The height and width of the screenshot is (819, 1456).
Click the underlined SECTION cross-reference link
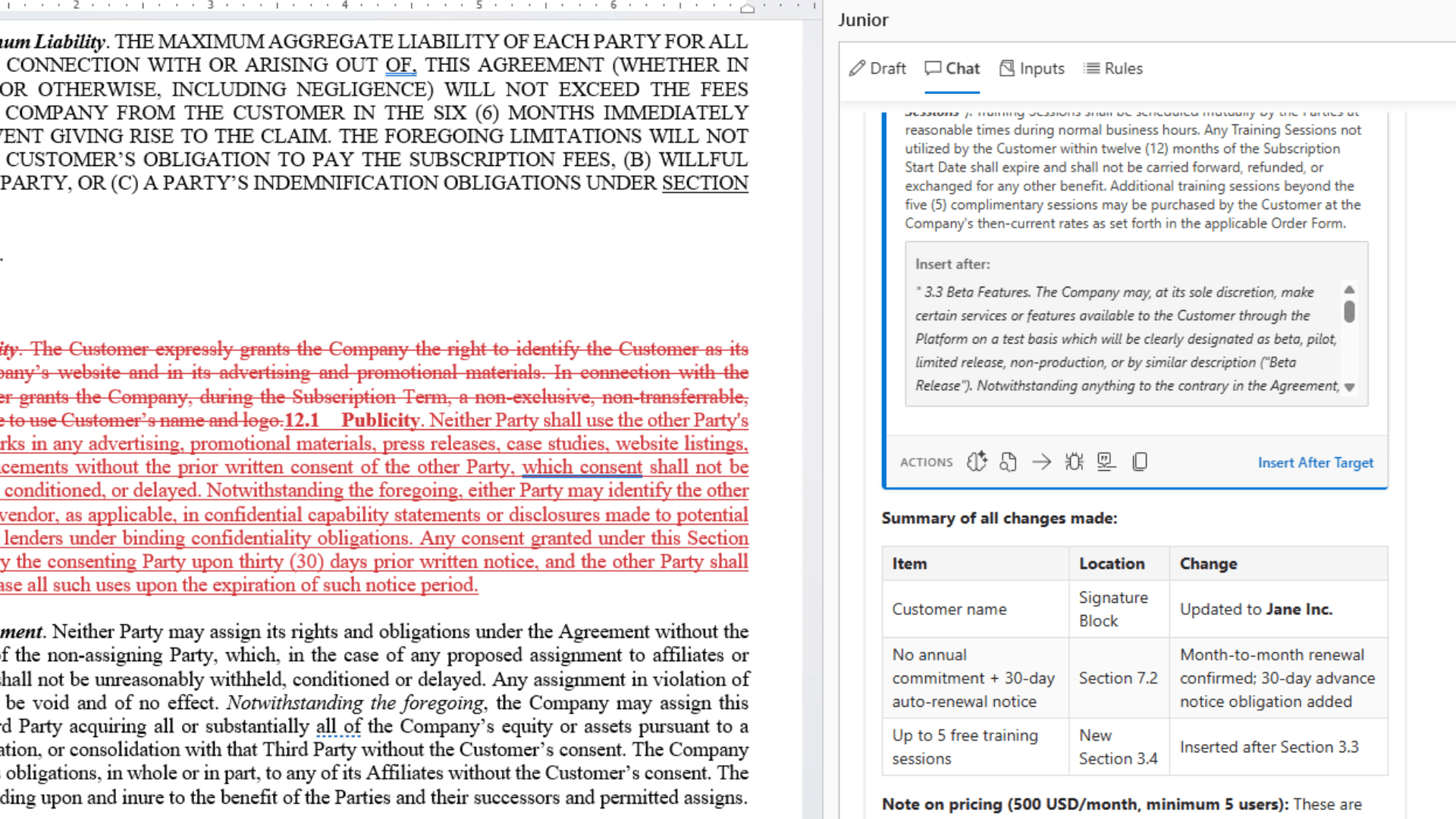tap(704, 184)
